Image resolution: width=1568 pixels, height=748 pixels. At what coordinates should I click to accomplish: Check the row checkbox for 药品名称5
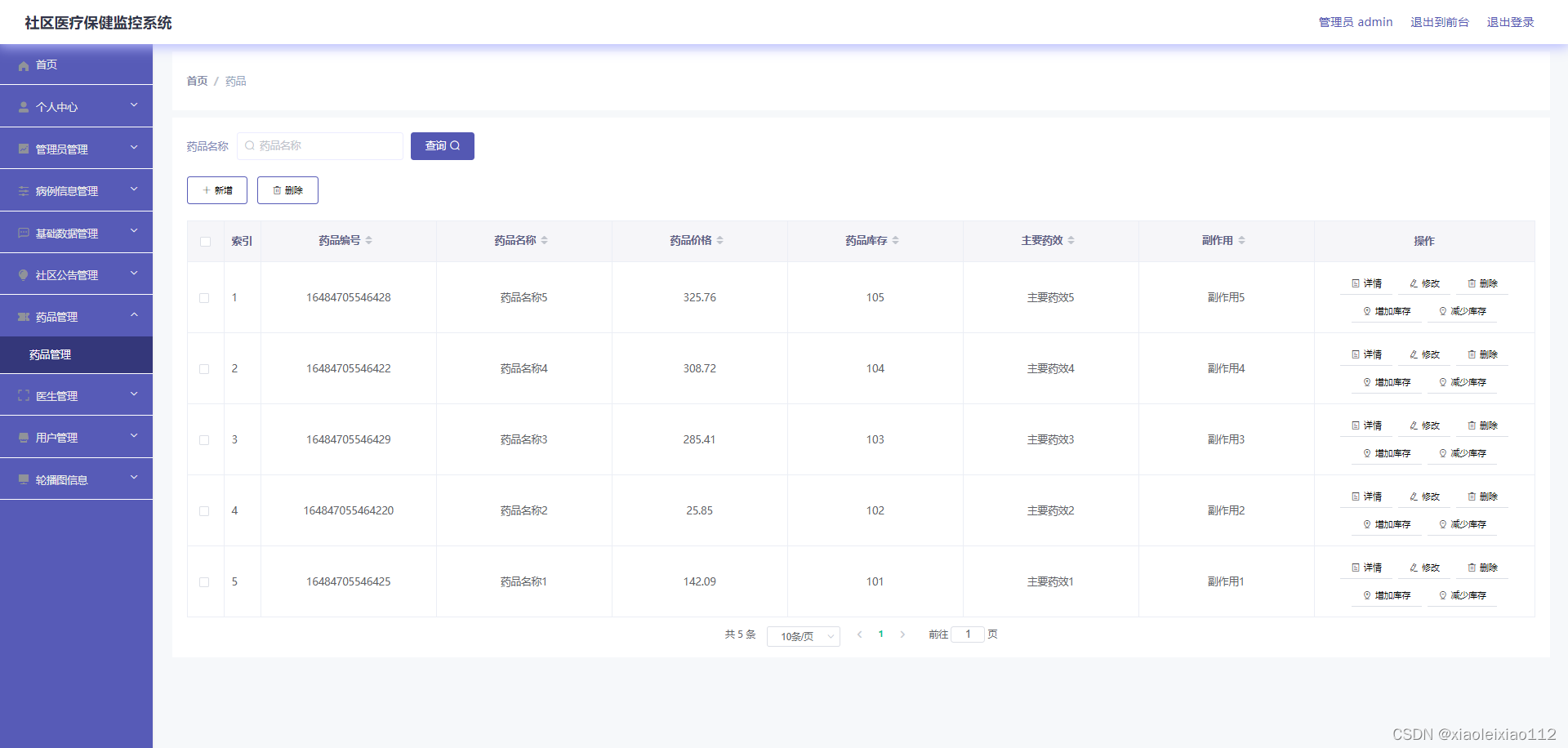point(204,298)
